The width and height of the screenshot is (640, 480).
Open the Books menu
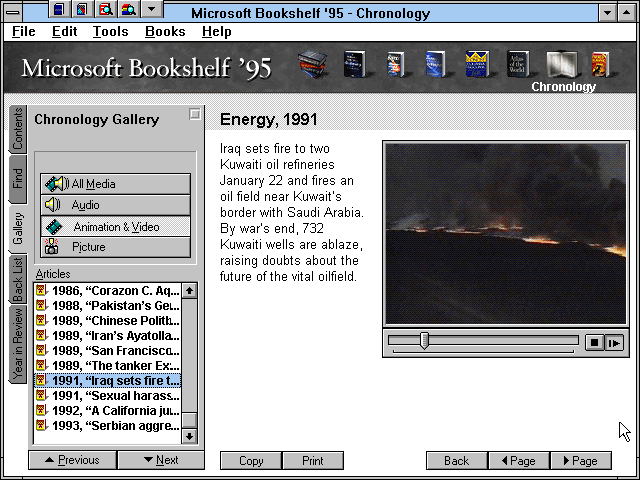click(x=165, y=31)
